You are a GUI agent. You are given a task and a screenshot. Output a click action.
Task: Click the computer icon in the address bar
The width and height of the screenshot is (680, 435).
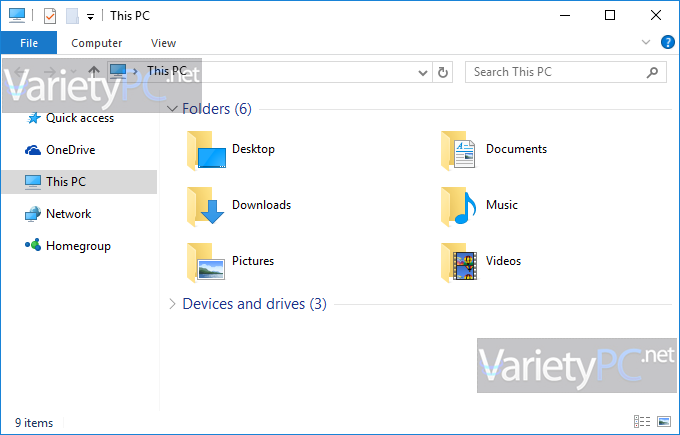coord(118,71)
